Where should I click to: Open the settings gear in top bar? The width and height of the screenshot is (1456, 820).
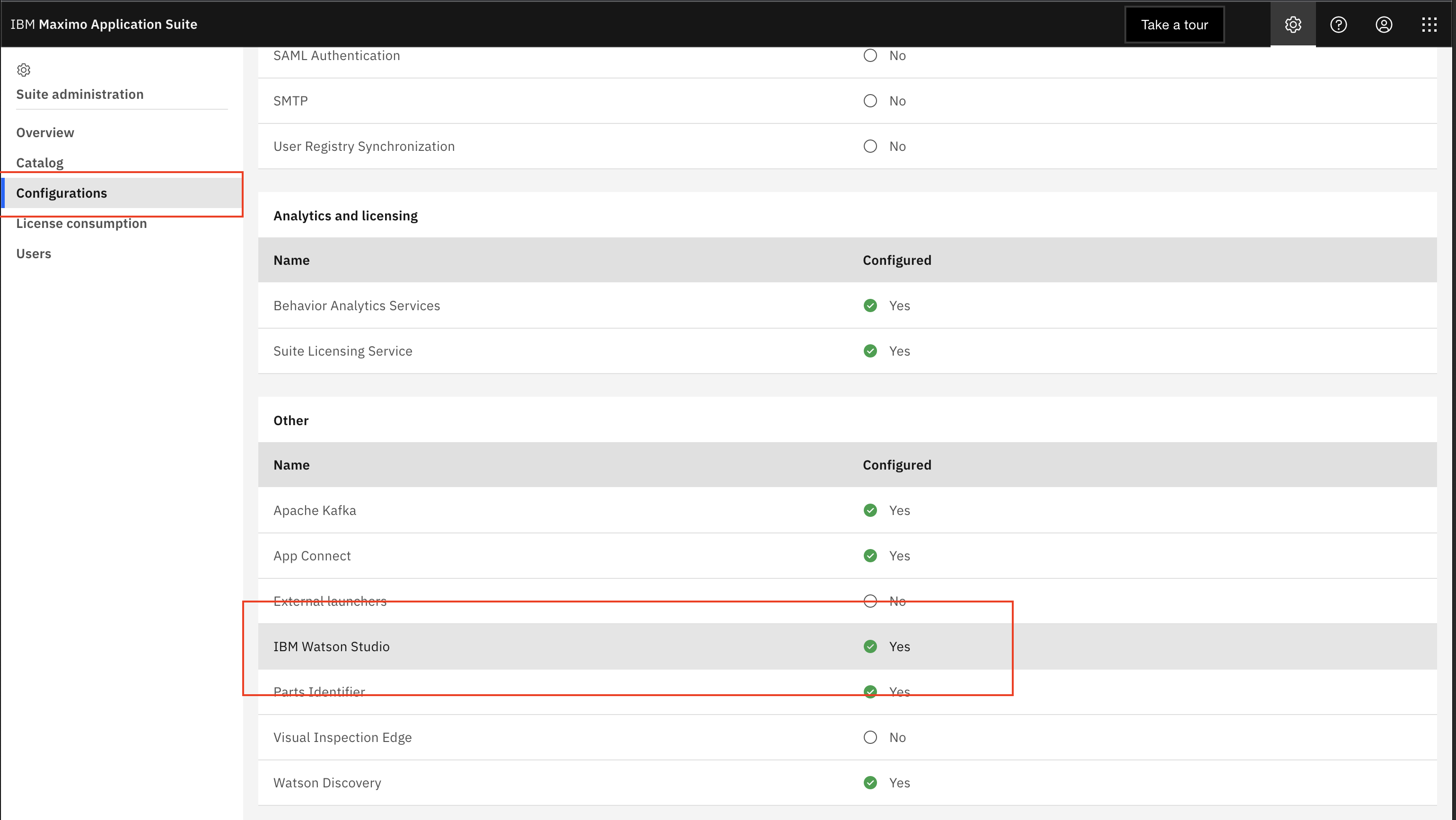(x=1293, y=24)
